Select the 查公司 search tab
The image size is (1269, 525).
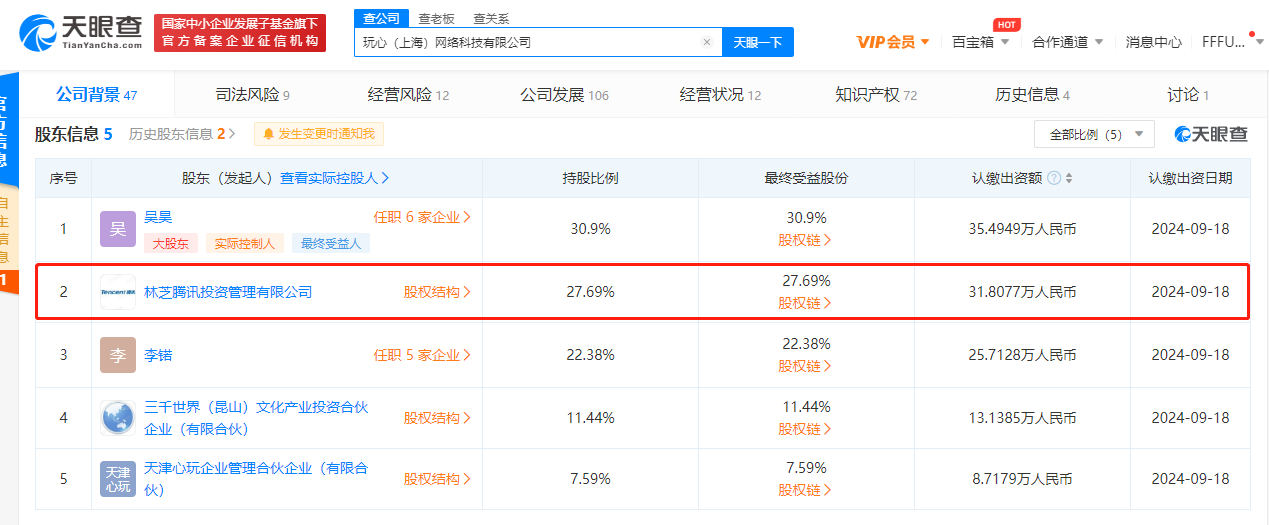381,18
